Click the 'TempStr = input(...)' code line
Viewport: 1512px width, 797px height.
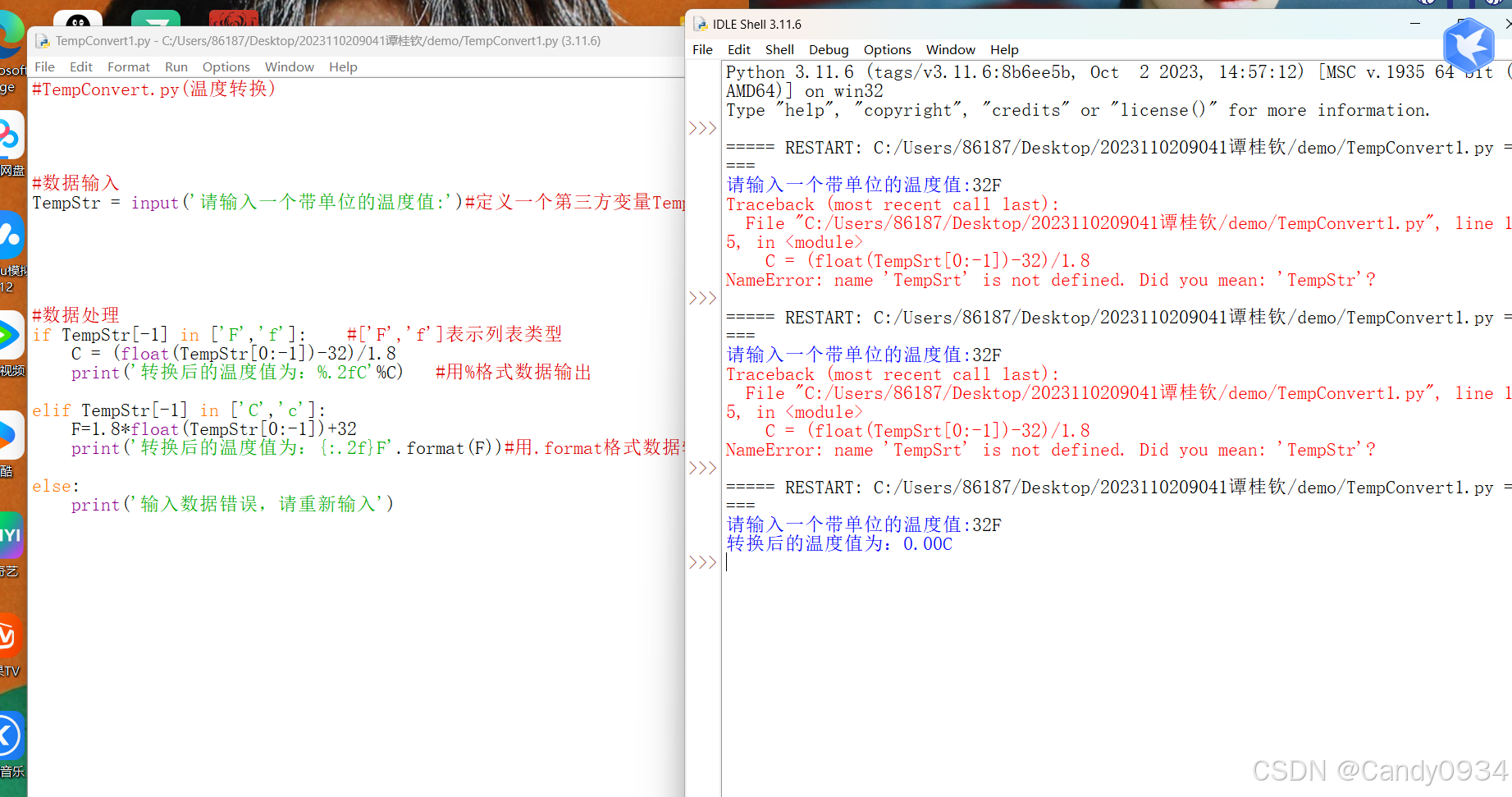[359, 202]
